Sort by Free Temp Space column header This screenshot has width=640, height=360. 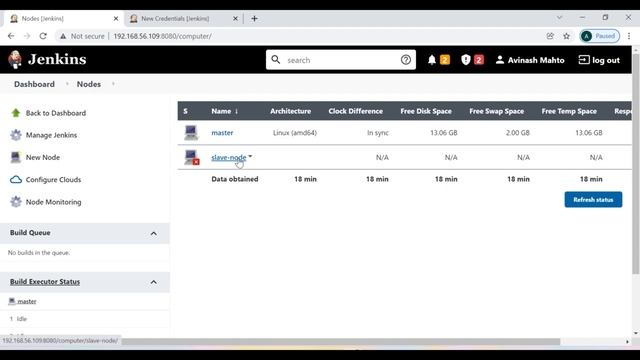569,111
